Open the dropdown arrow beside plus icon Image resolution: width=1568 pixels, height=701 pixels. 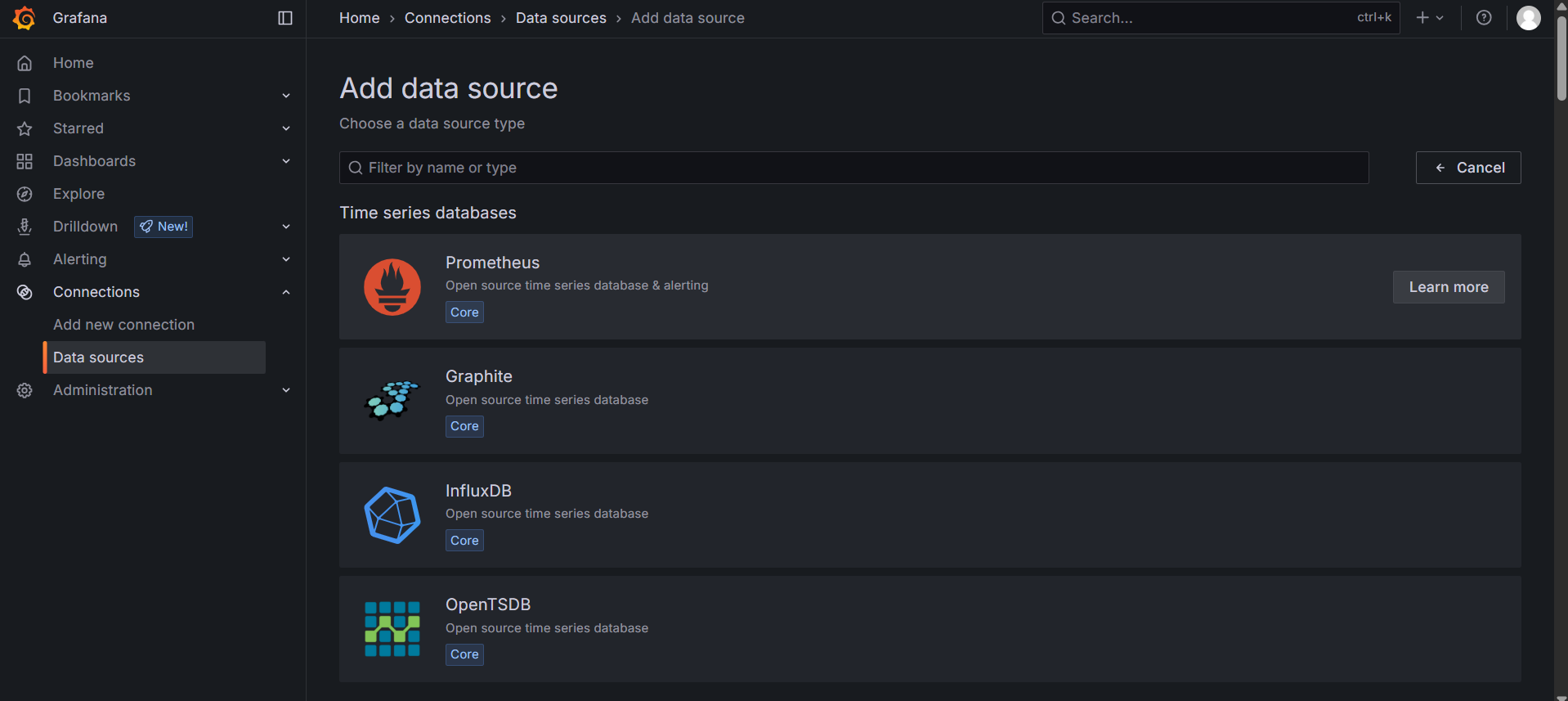[x=1440, y=18]
